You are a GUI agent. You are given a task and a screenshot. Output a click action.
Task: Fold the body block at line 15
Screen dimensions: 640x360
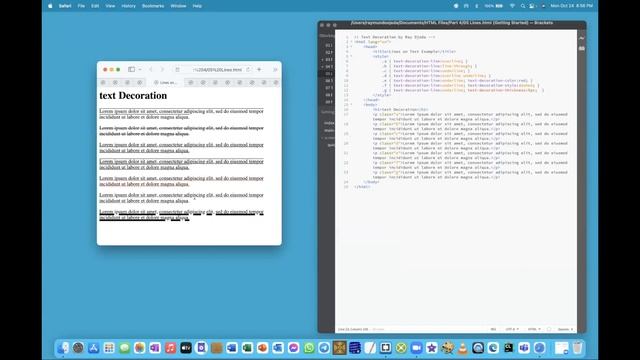click(351, 104)
